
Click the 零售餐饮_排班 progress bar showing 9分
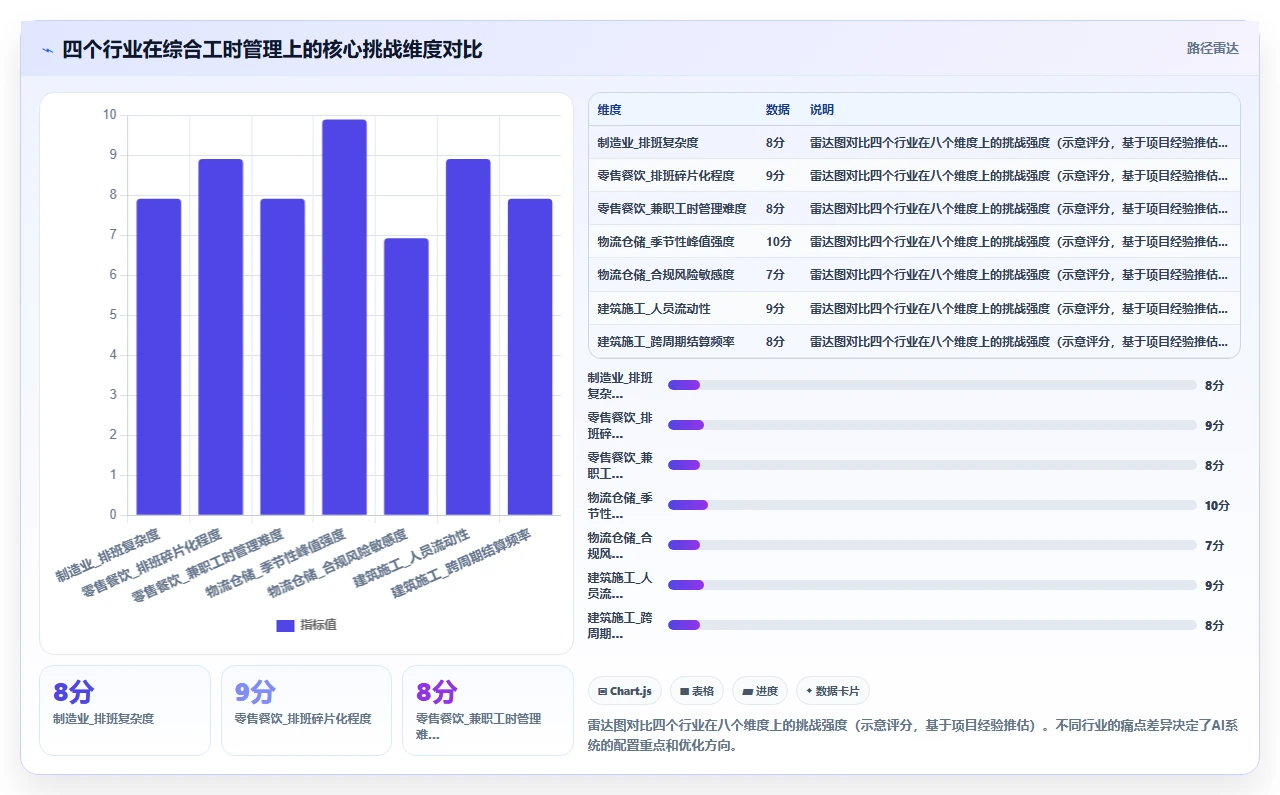pos(932,425)
